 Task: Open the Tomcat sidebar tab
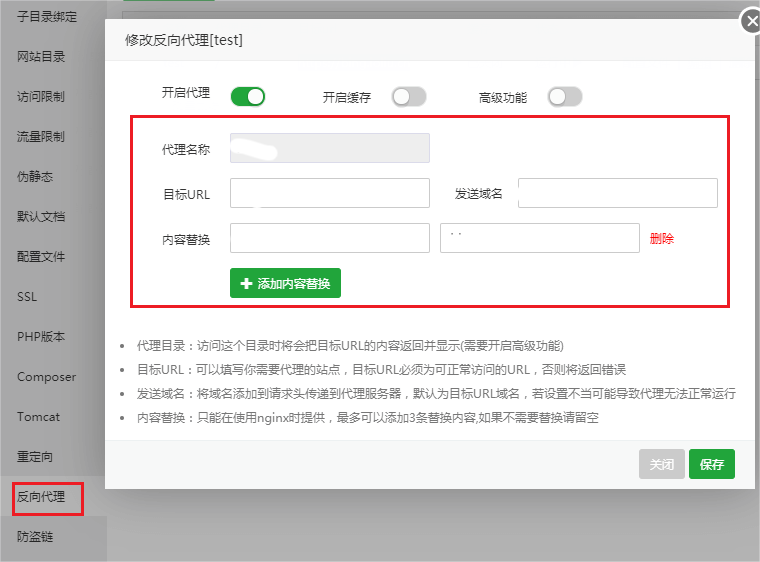coord(38,417)
